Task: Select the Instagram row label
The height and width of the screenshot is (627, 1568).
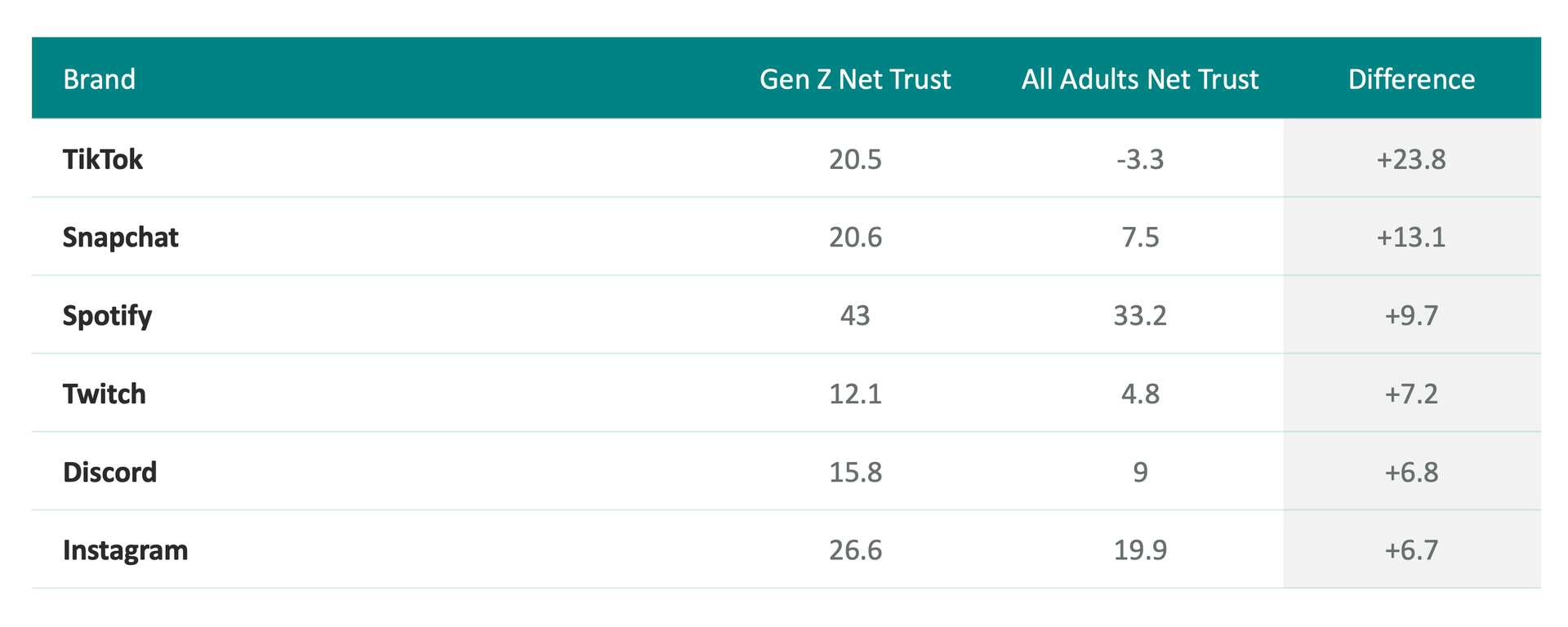Action: click(126, 551)
